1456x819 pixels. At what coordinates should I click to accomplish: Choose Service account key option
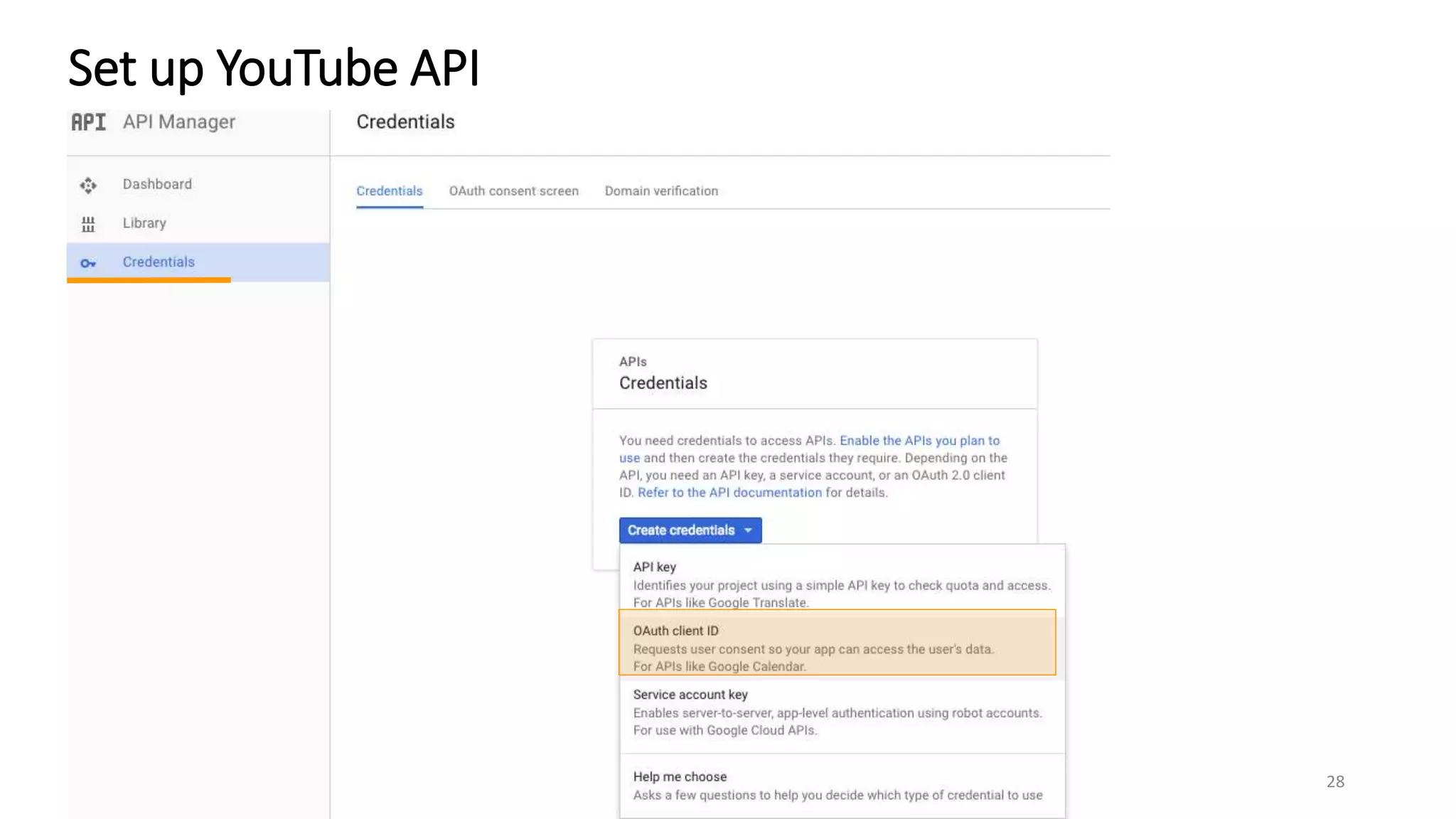842,712
